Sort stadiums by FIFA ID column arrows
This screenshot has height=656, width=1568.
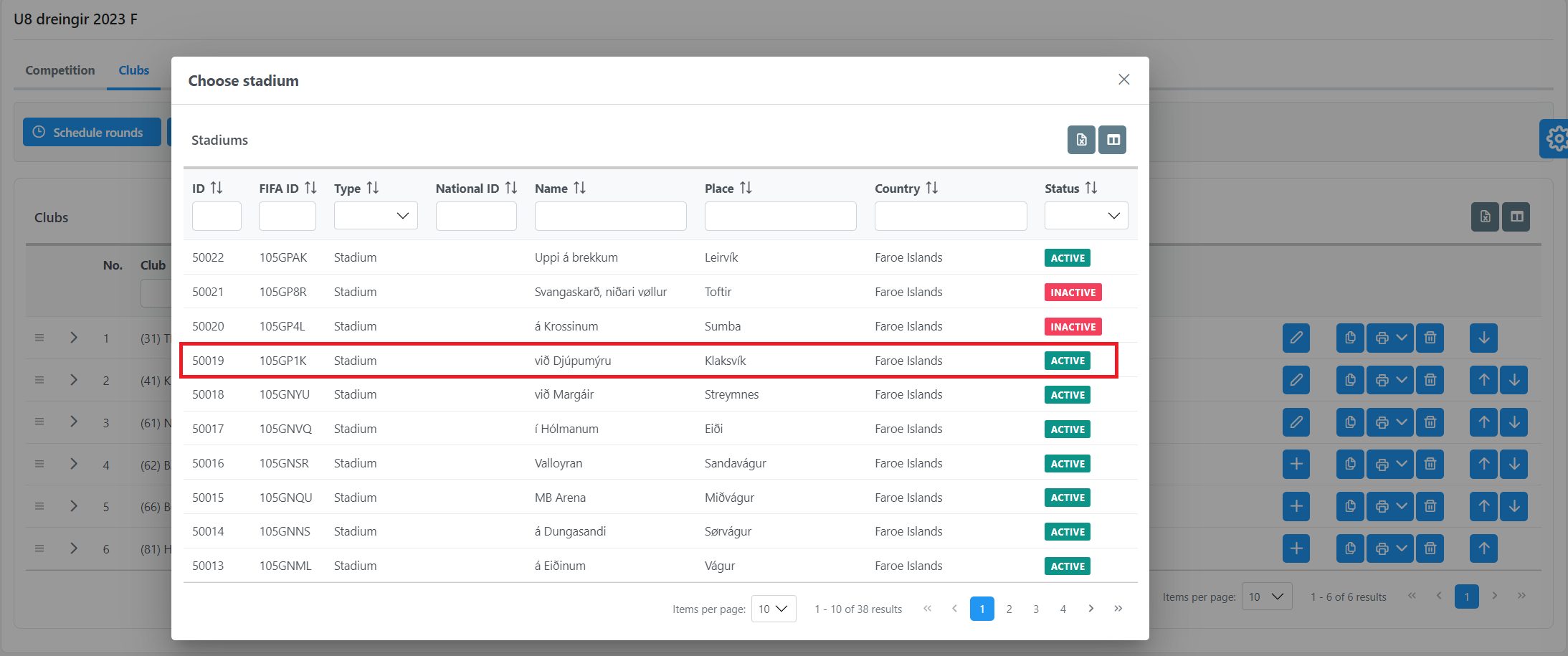(x=310, y=188)
